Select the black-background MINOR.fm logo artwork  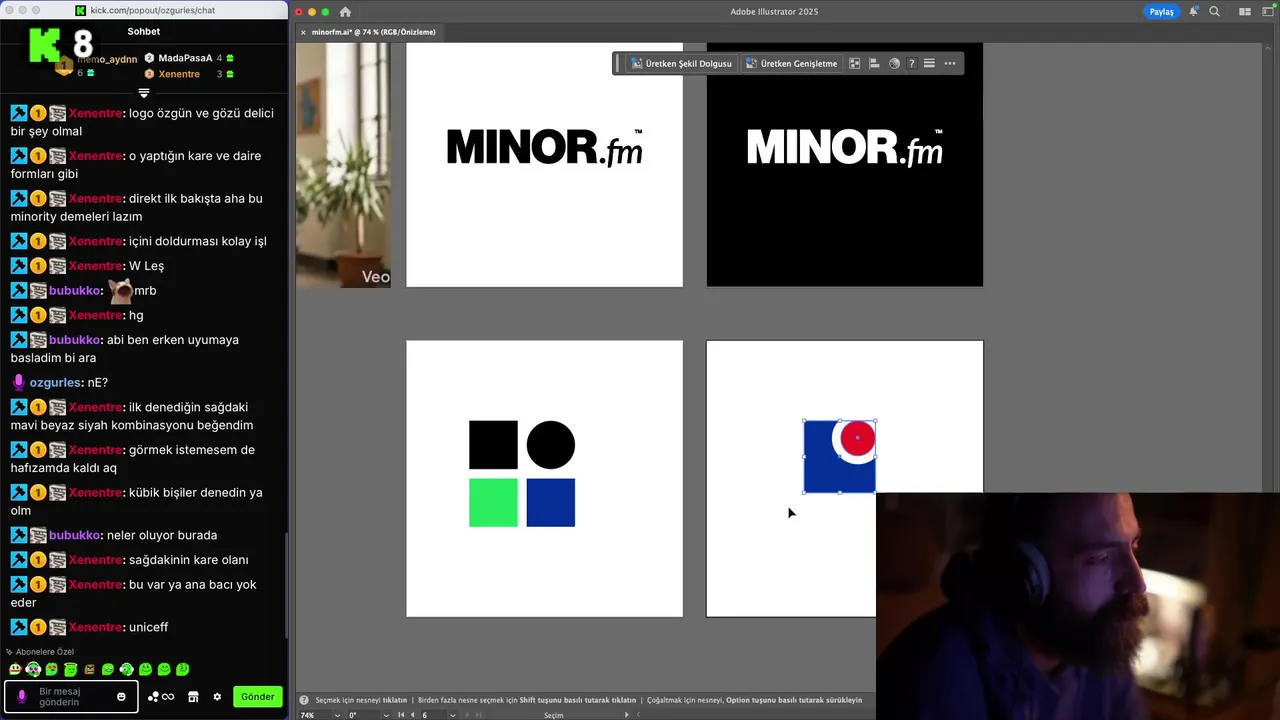[x=844, y=147]
